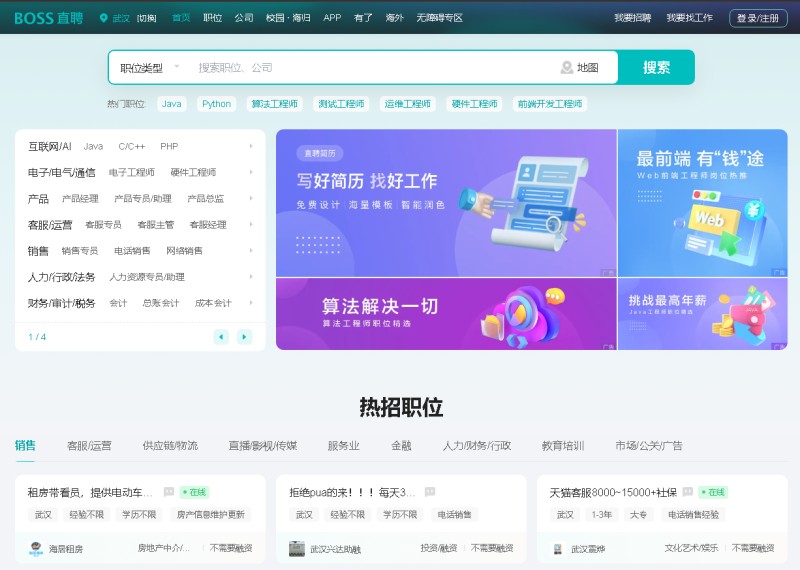Click the BOSS直聘 logo

[x=48, y=18]
